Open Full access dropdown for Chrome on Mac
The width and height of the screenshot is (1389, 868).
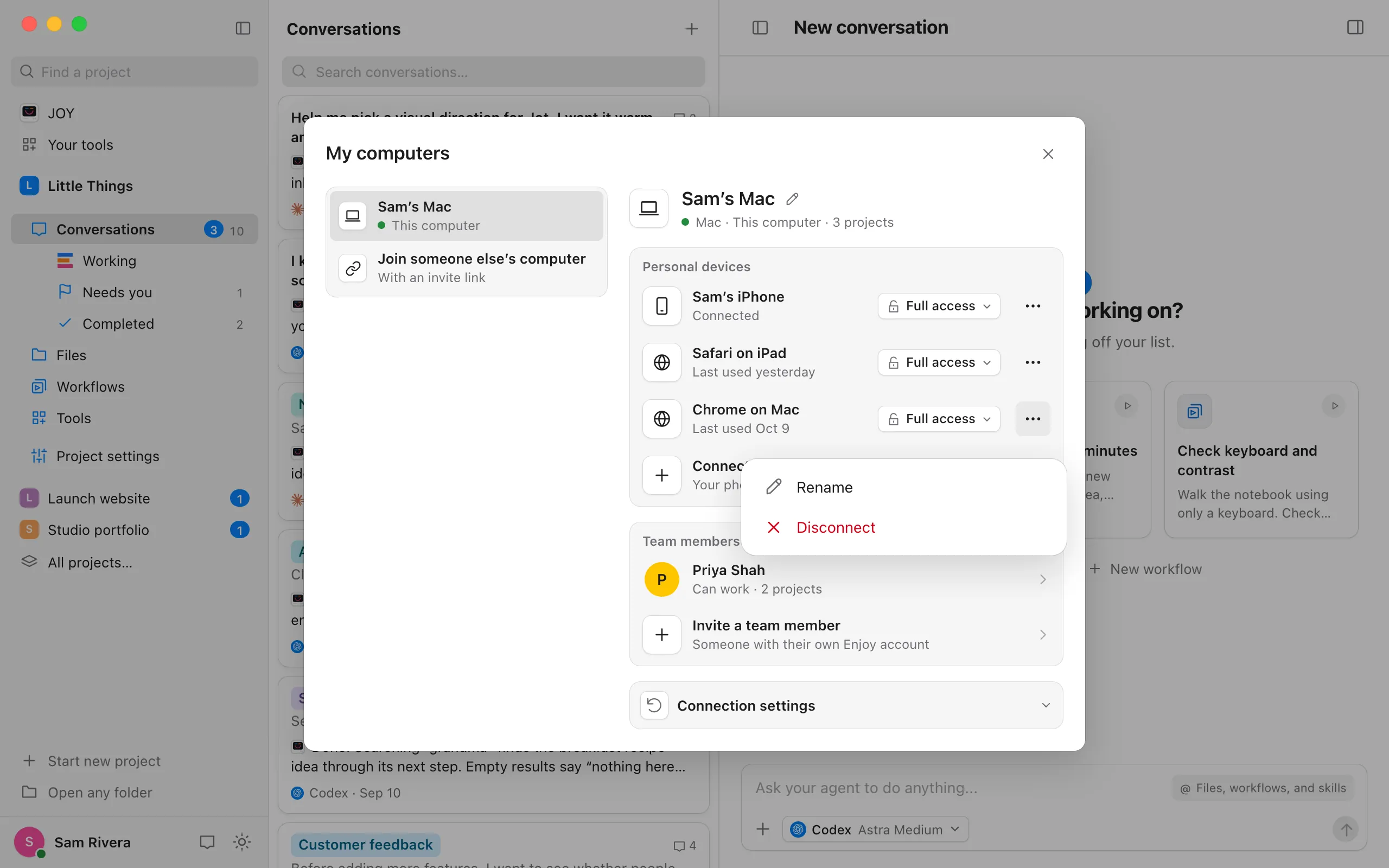click(939, 419)
